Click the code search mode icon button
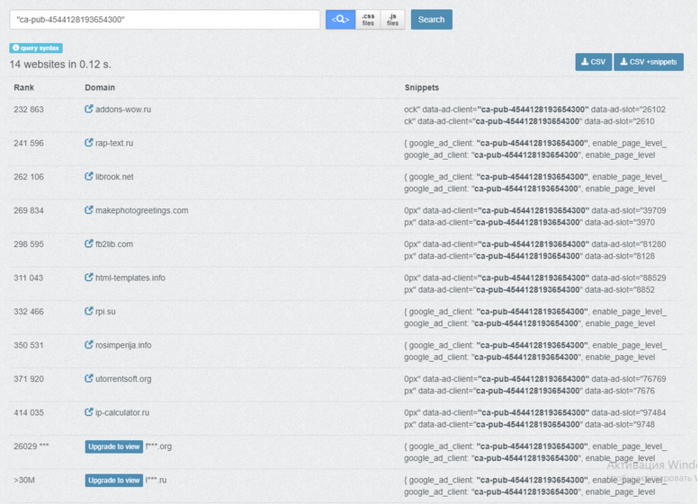Screen dimensions: 700x504 tap(340, 19)
